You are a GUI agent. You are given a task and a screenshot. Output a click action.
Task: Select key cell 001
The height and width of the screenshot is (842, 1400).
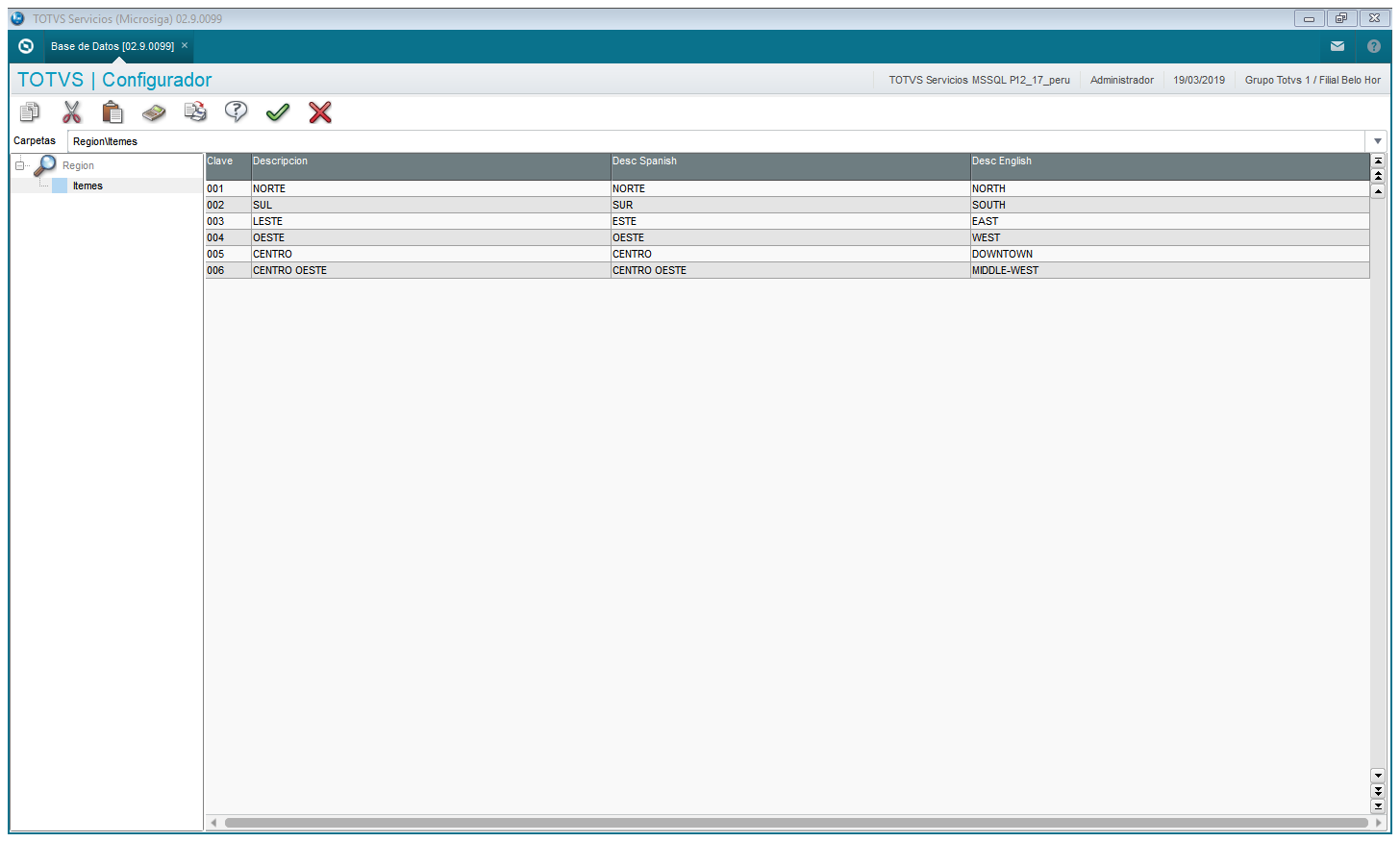coord(228,188)
